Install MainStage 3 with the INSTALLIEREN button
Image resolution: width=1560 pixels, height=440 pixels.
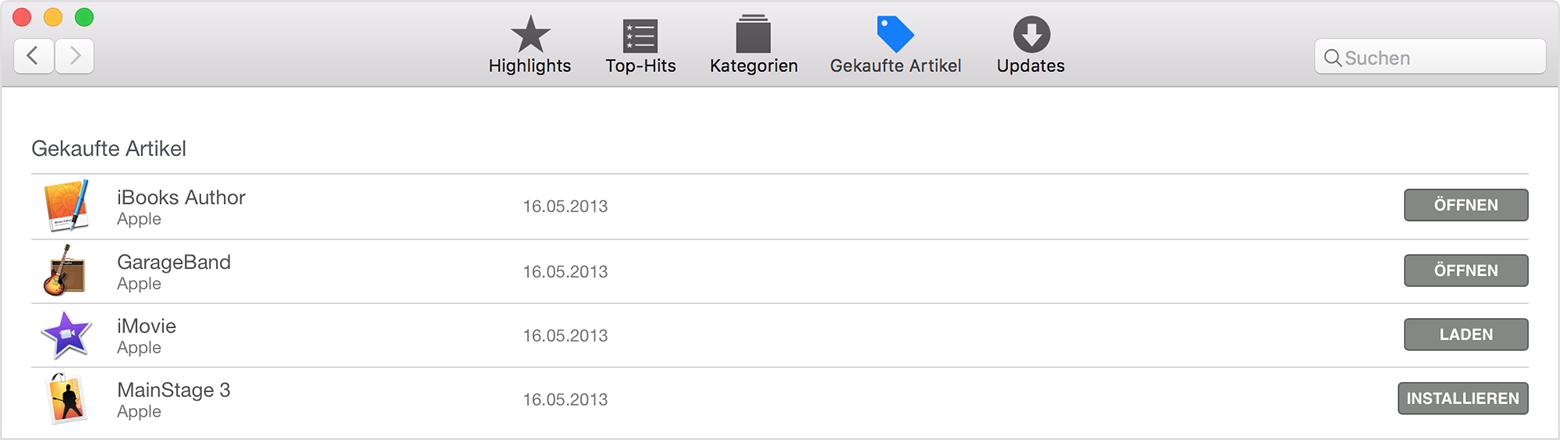pos(1463,398)
